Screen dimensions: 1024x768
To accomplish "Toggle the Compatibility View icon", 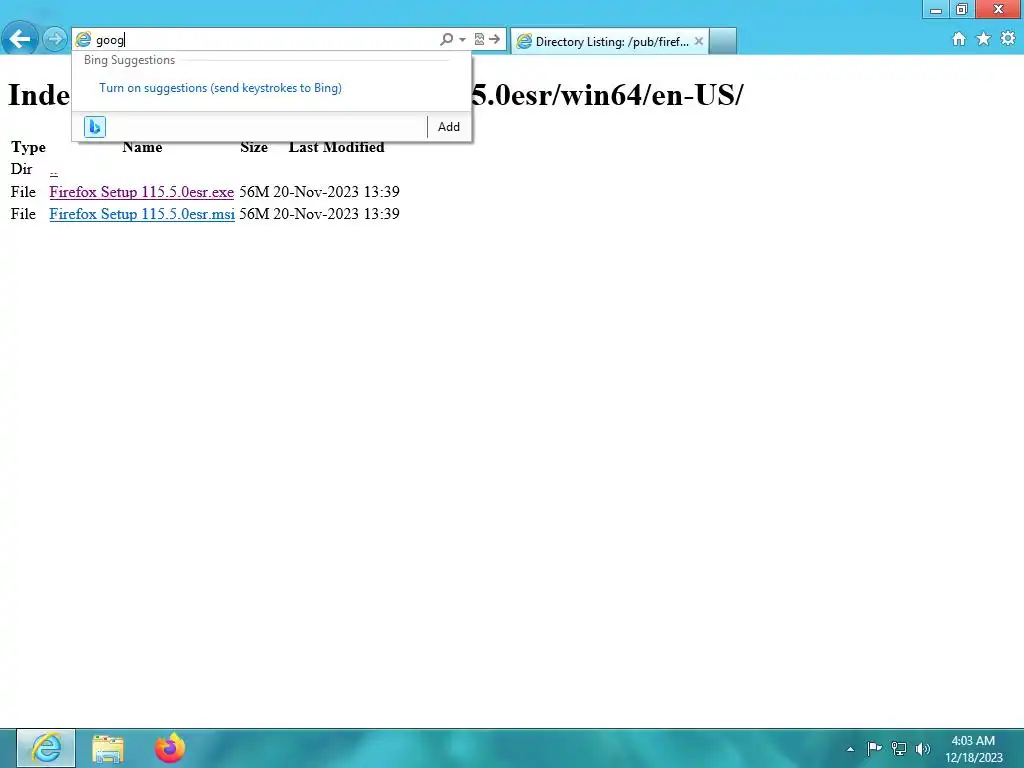I will (479, 39).
